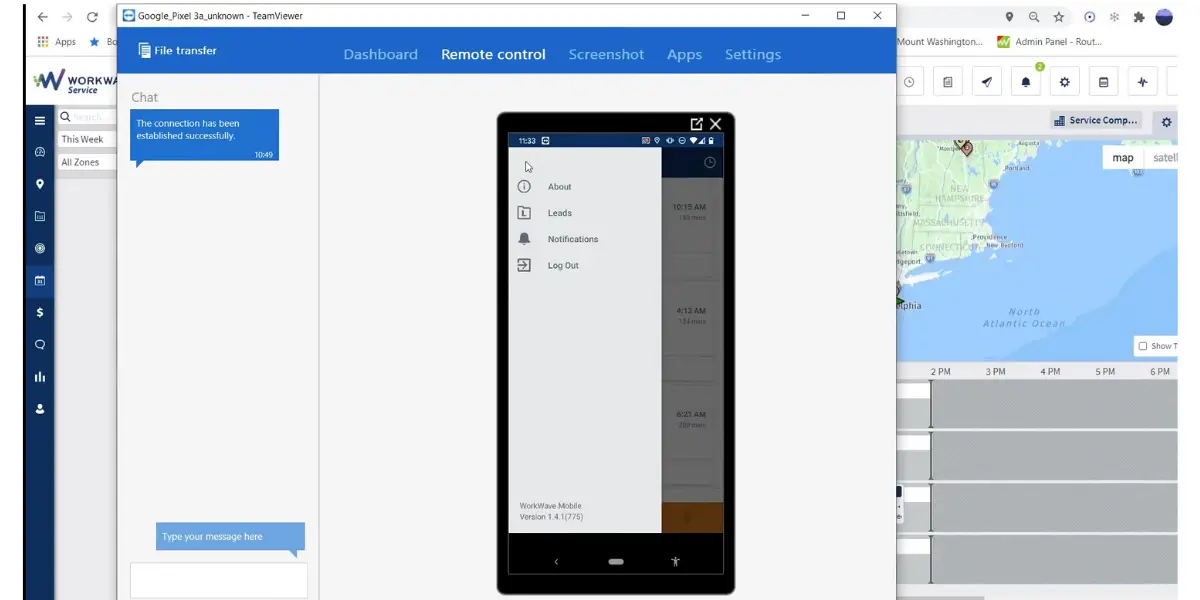Click the chat message input box
Screen dimensions: 1200x600
(x=219, y=581)
